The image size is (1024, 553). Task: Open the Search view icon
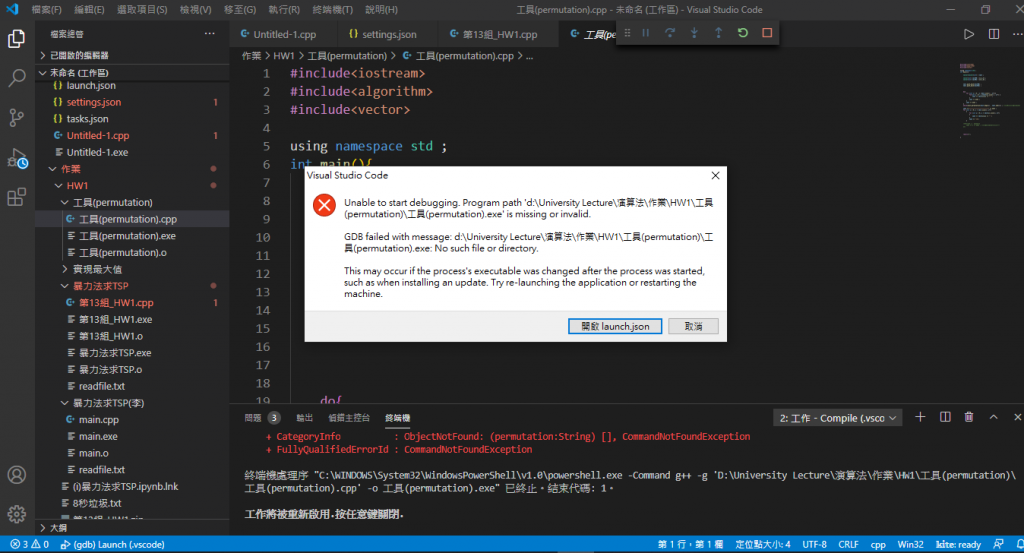[x=16, y=78]
